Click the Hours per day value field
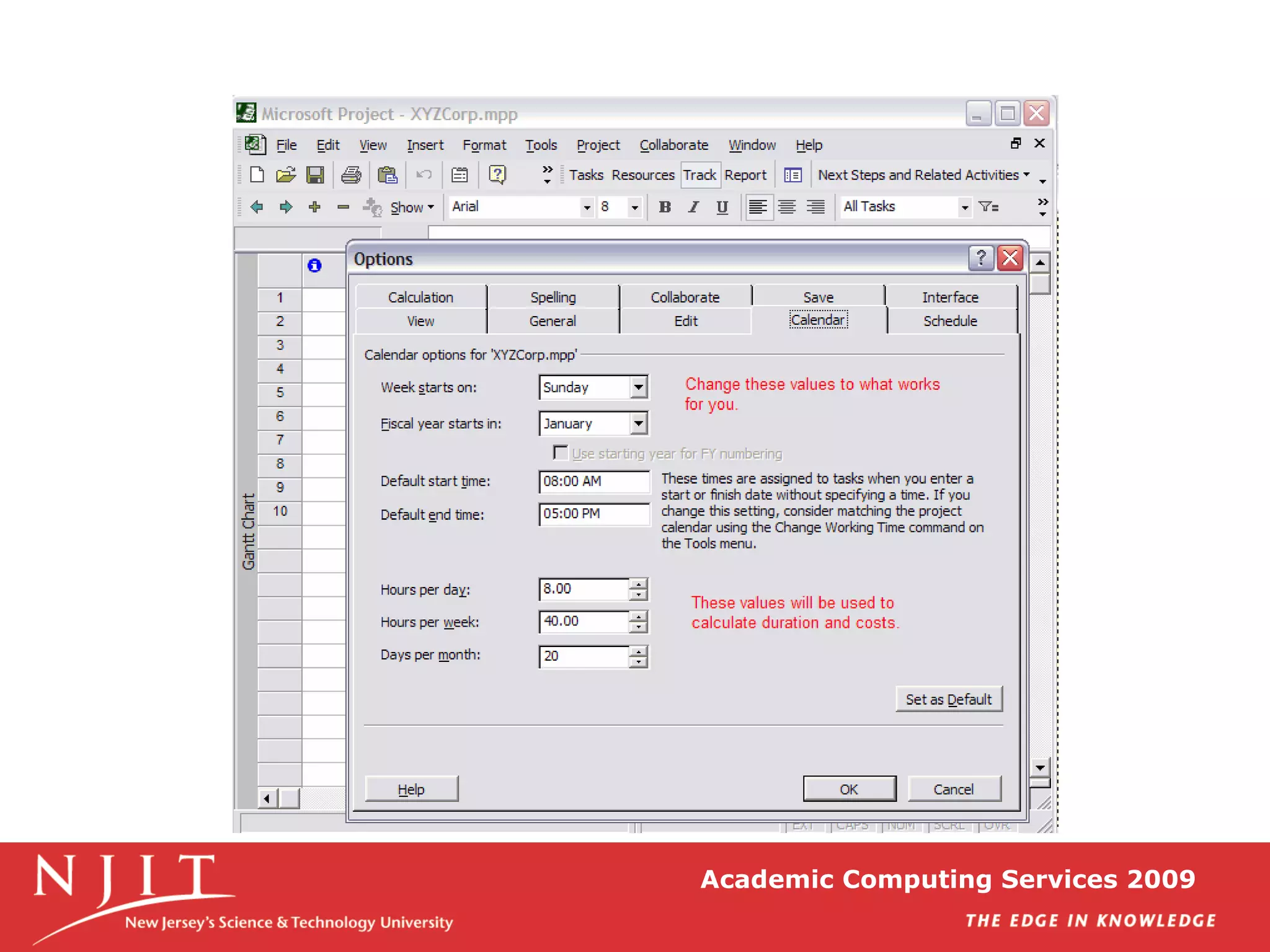 click(584, 589)
